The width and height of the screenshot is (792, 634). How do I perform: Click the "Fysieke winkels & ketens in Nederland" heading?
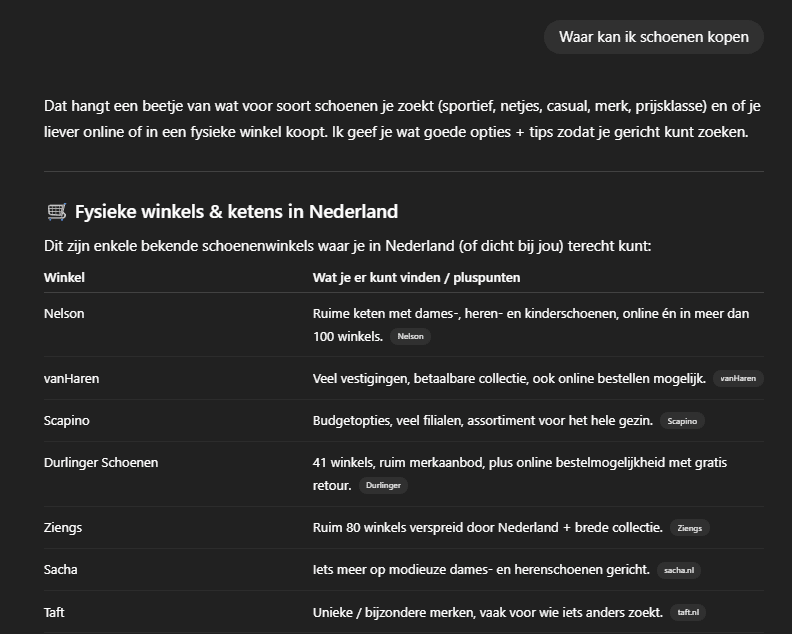[x=236, y=212]
